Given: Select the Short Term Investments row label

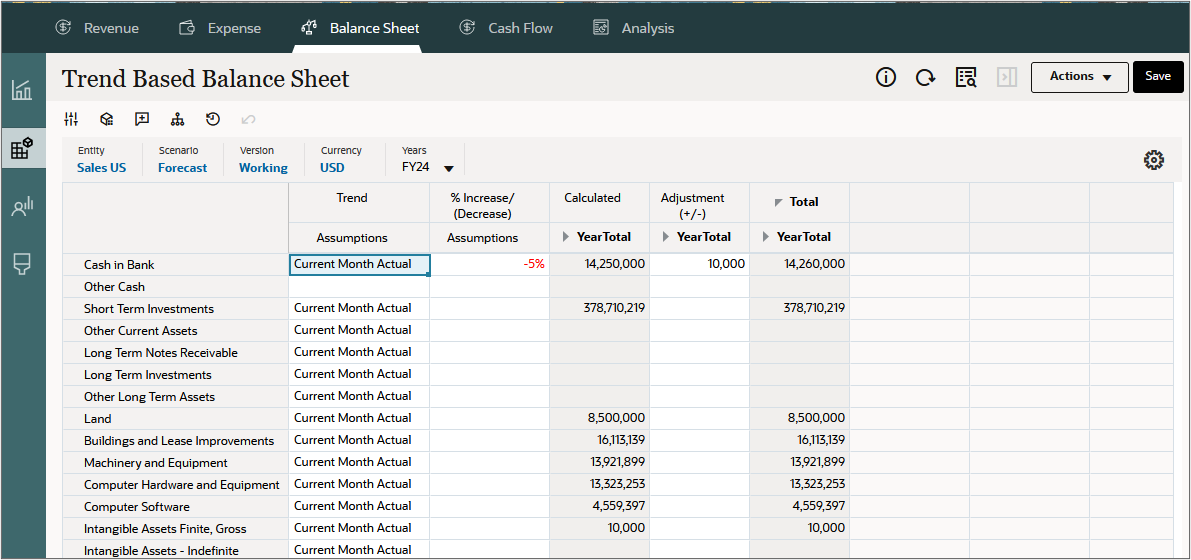Looking at the screenshot, I should pyautogui.click(x=149, y=309).
